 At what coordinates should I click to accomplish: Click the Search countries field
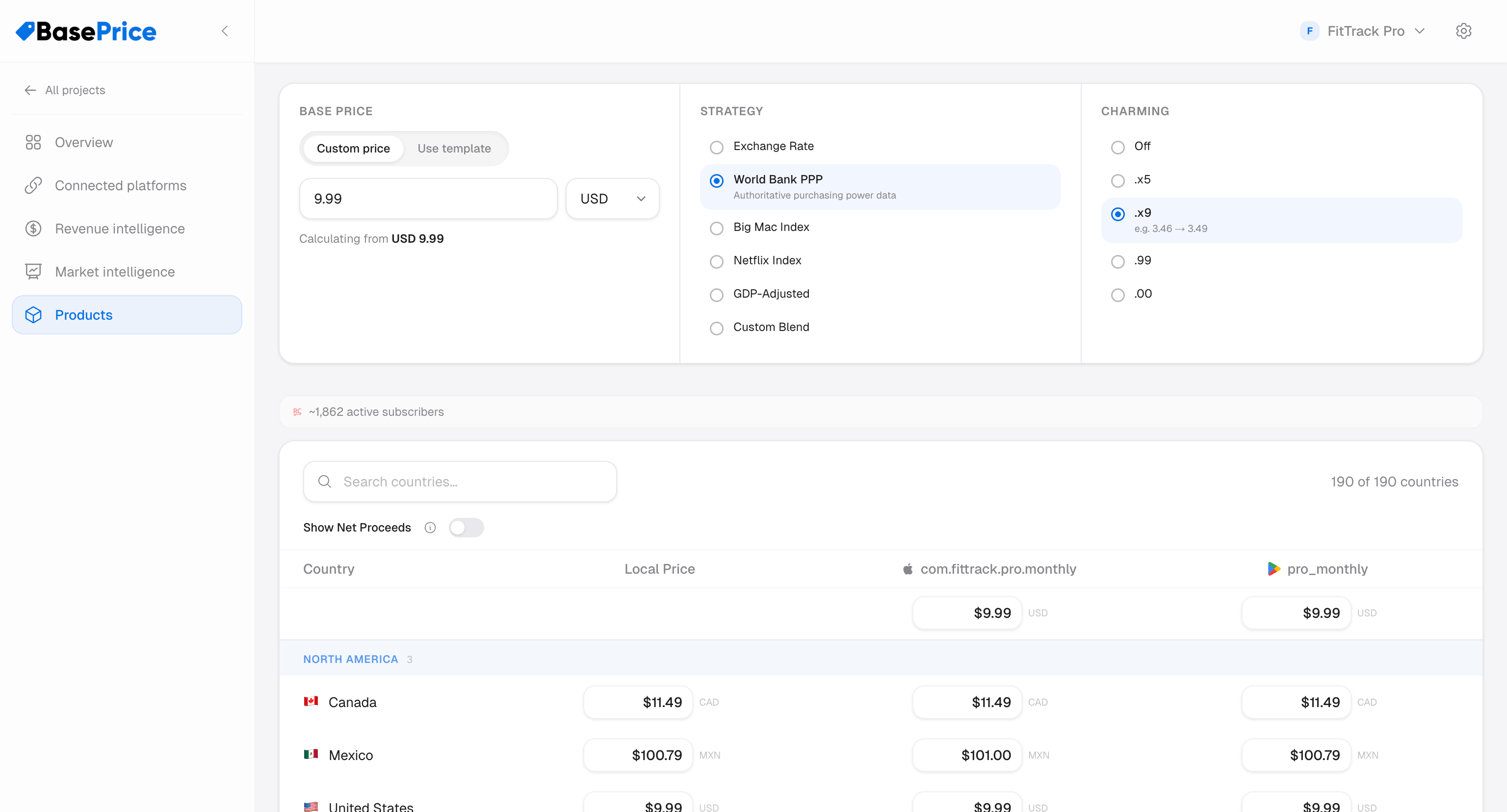pyautogui.click(x=460, y=482)
